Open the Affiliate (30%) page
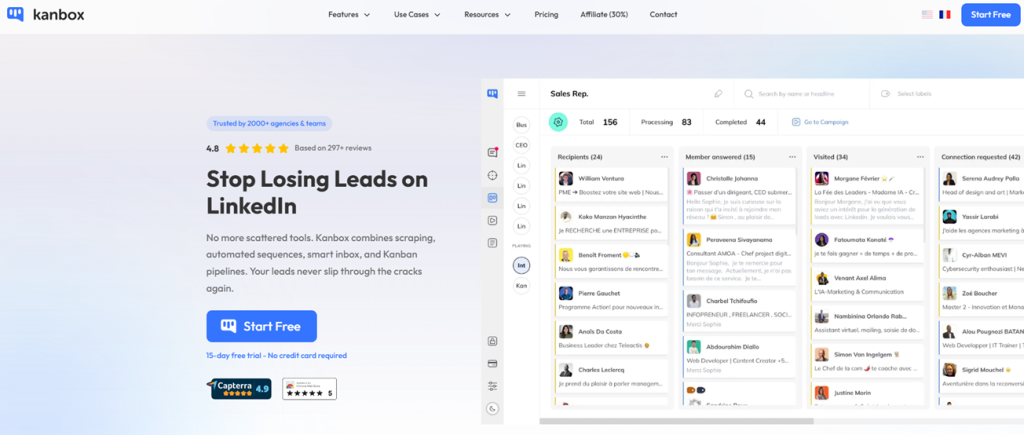The image size is (1024, 435). [604, 14]
